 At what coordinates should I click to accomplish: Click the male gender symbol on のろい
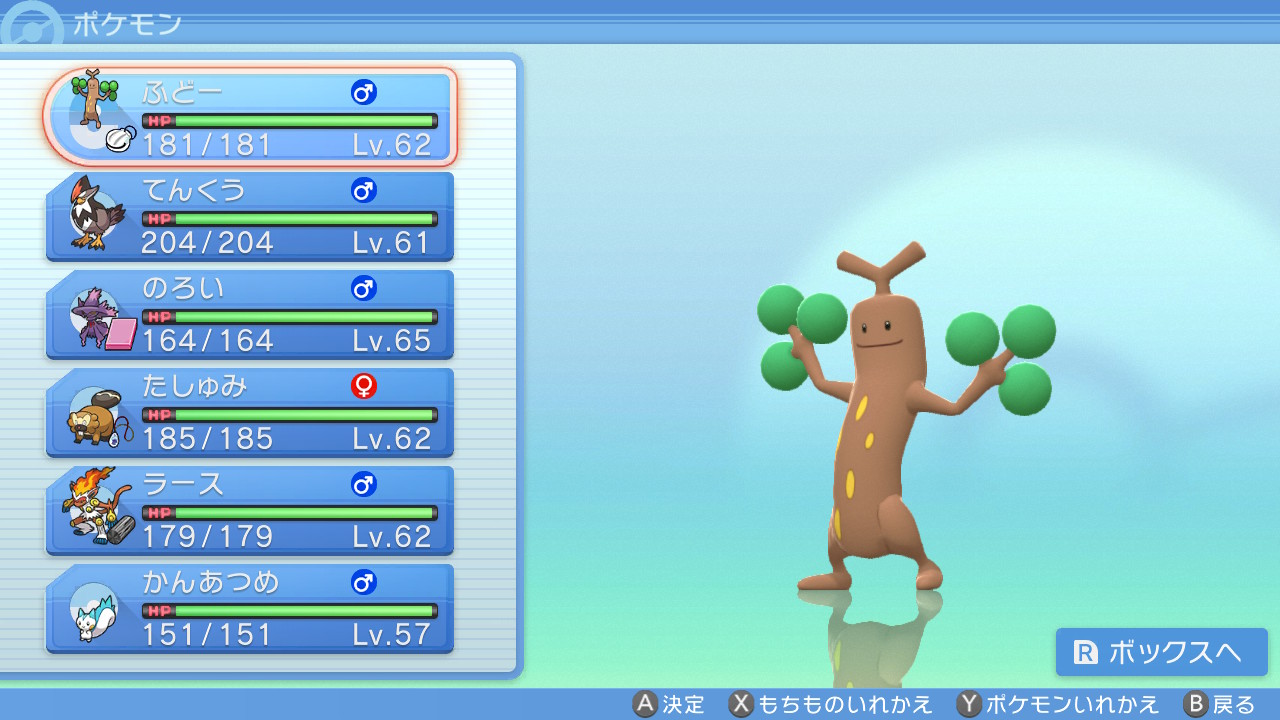(x=363, y=288)
